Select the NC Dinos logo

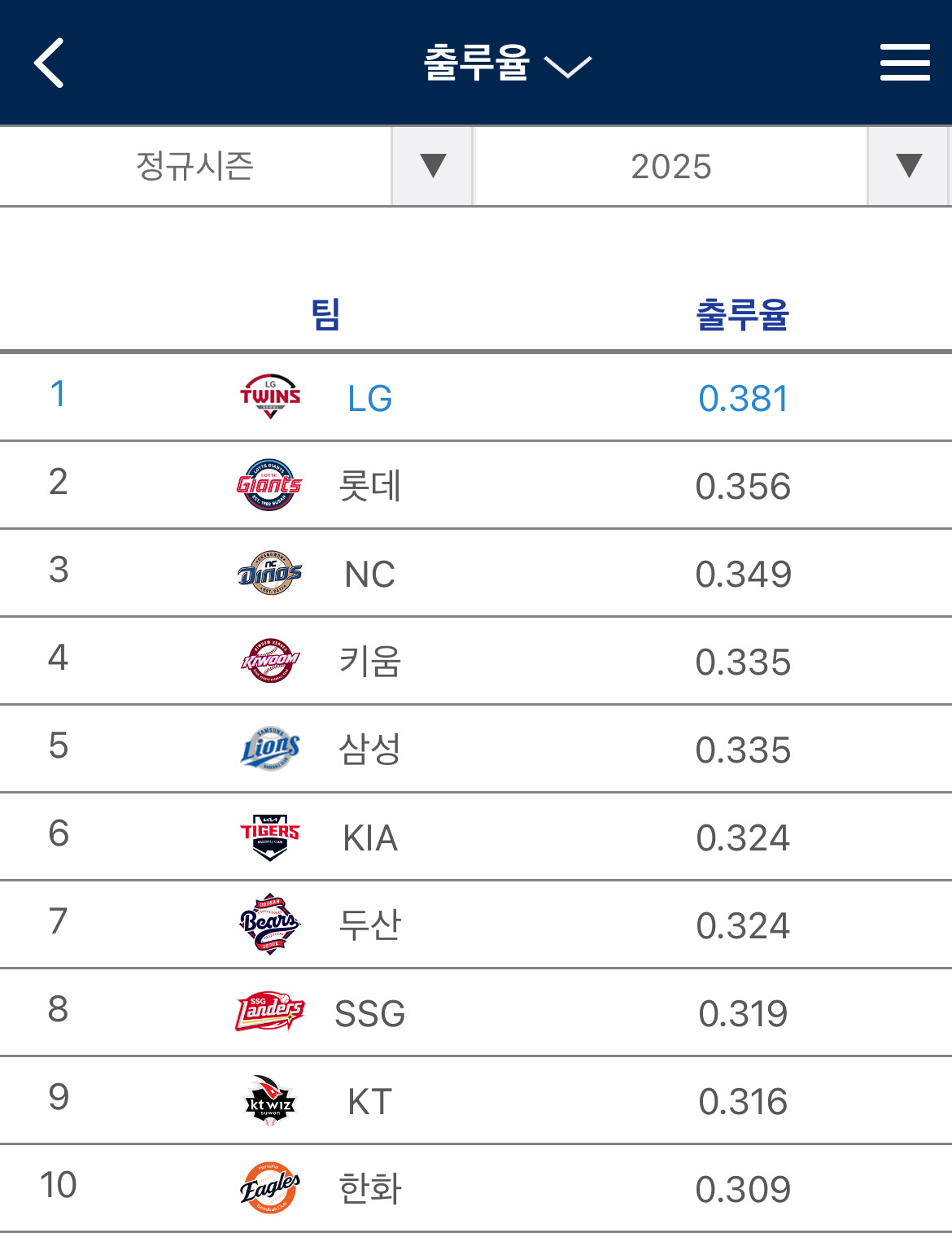[x=270, y=573]
